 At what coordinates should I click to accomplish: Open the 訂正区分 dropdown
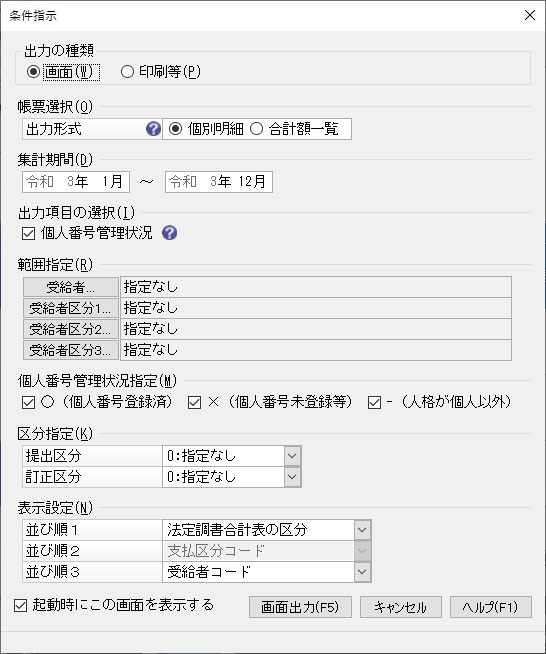coord(292,477)
